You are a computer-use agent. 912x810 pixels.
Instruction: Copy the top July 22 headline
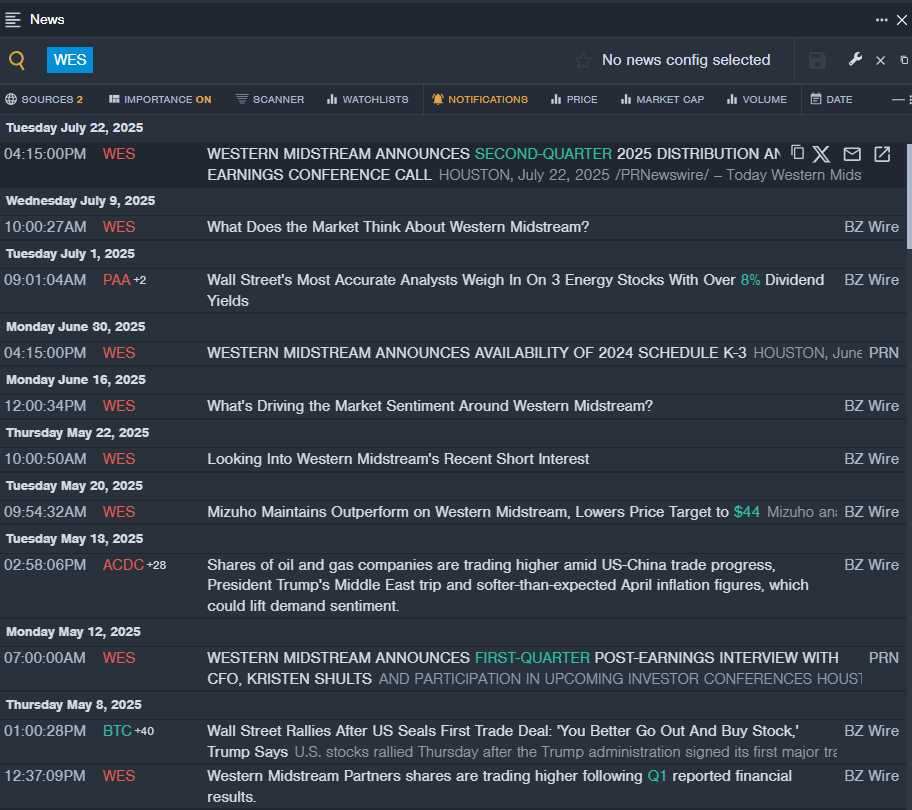797,153
